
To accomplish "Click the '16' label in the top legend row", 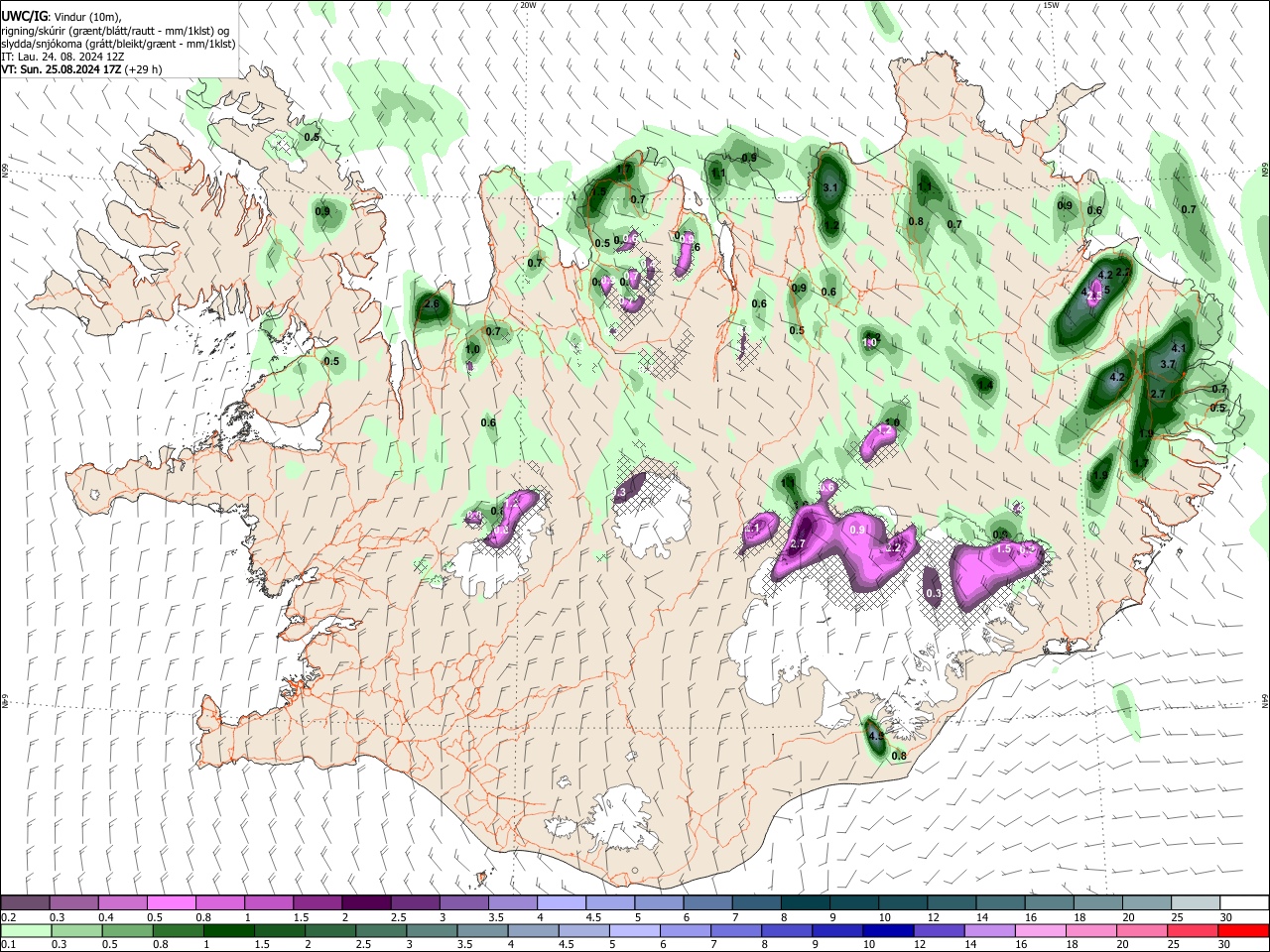I will tap(1031, 917).
